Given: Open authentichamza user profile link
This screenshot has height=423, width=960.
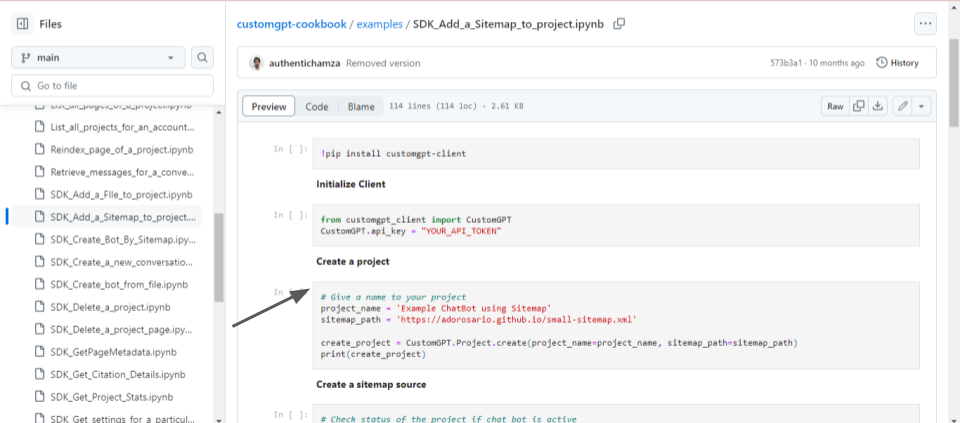Looking at the screenshot, I should (305, 63).
